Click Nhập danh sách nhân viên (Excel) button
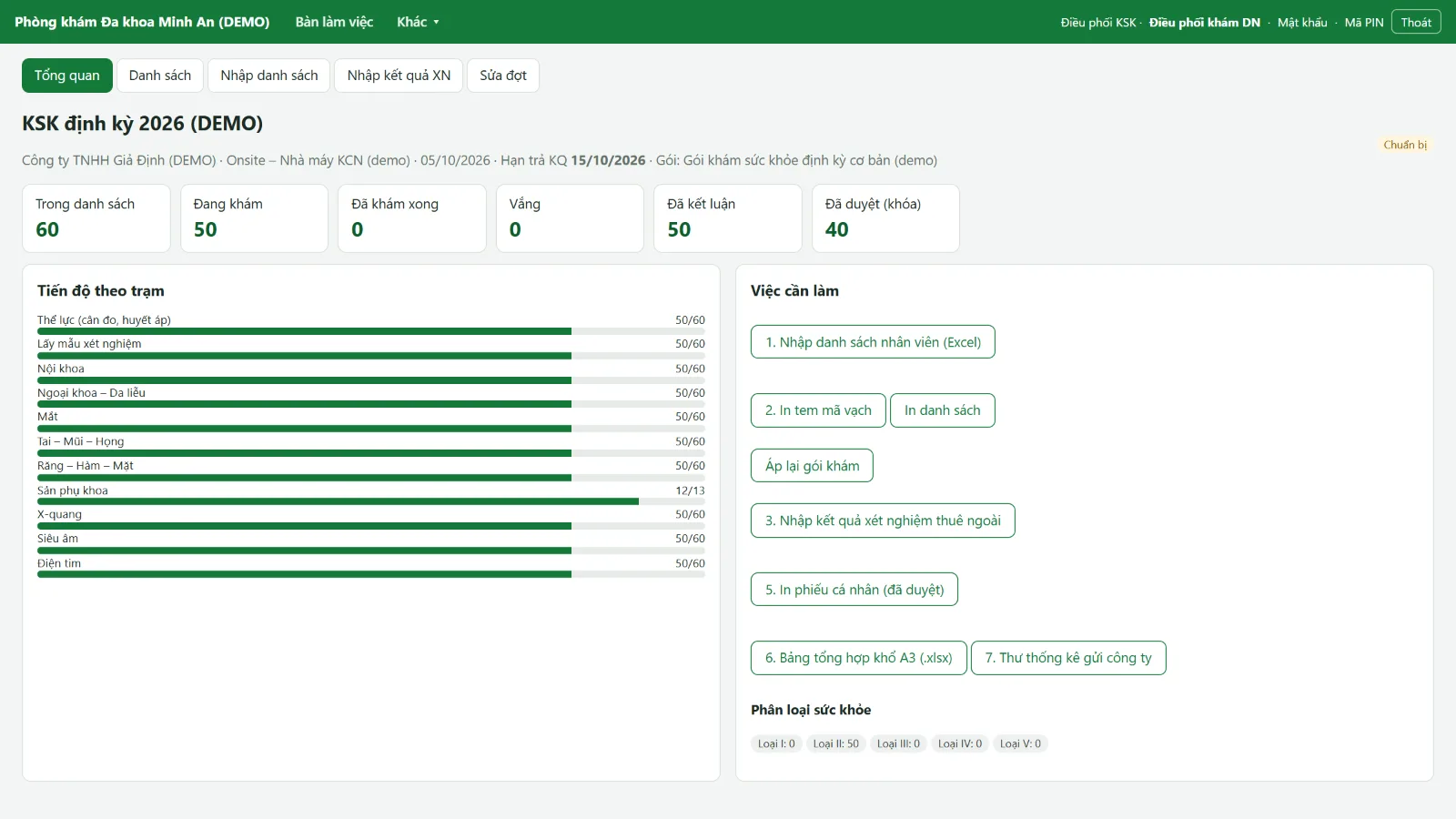This screenshot has width=1456, height=819. [873, 342]
